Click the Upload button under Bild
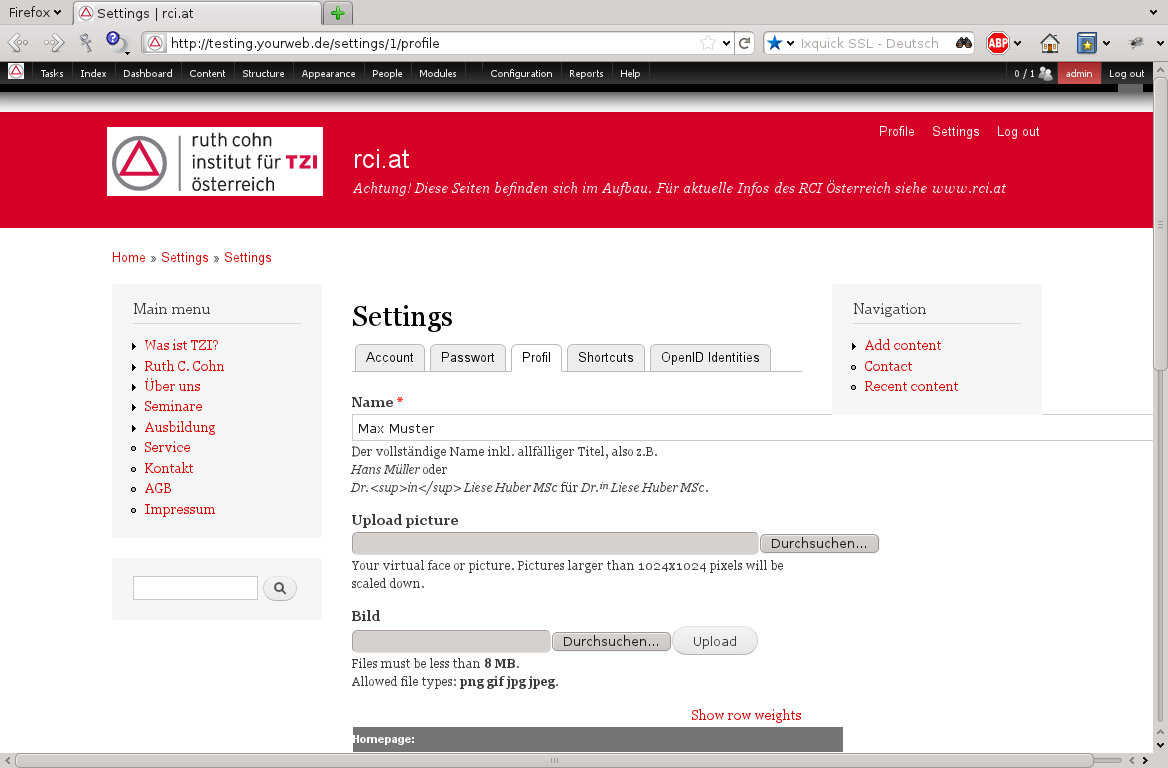This screenshot has width=1168, height=768. click(x=714, y=641)
